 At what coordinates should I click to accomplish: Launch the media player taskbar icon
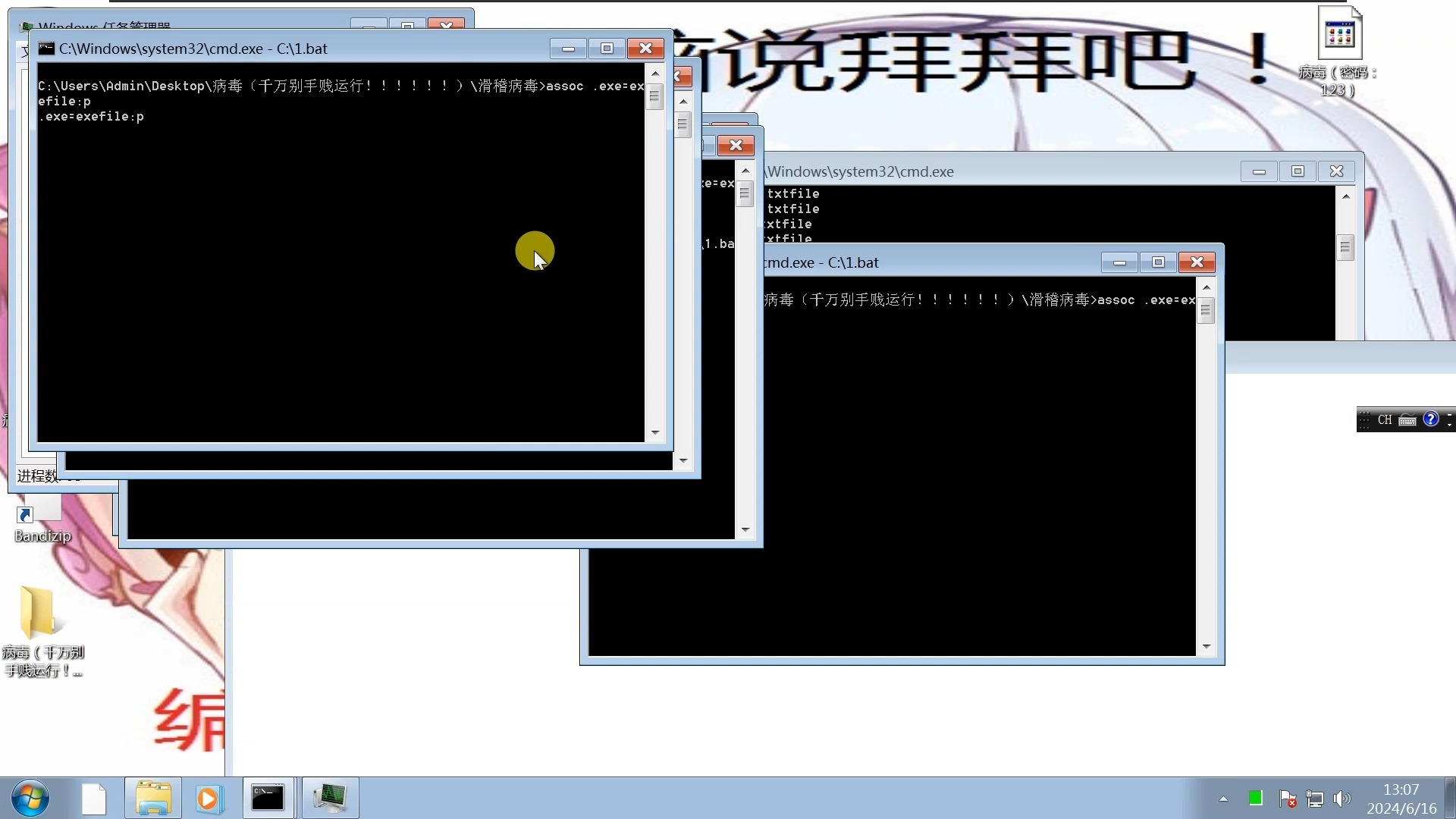pyautogui.click(x=210, y=799)
